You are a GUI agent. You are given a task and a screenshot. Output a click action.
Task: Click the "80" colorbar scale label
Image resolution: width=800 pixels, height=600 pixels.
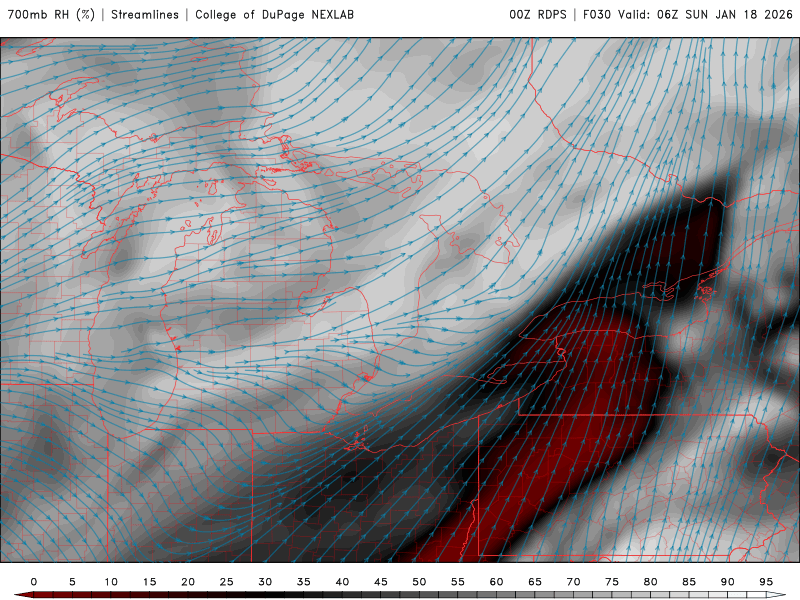tap(651, 582)
